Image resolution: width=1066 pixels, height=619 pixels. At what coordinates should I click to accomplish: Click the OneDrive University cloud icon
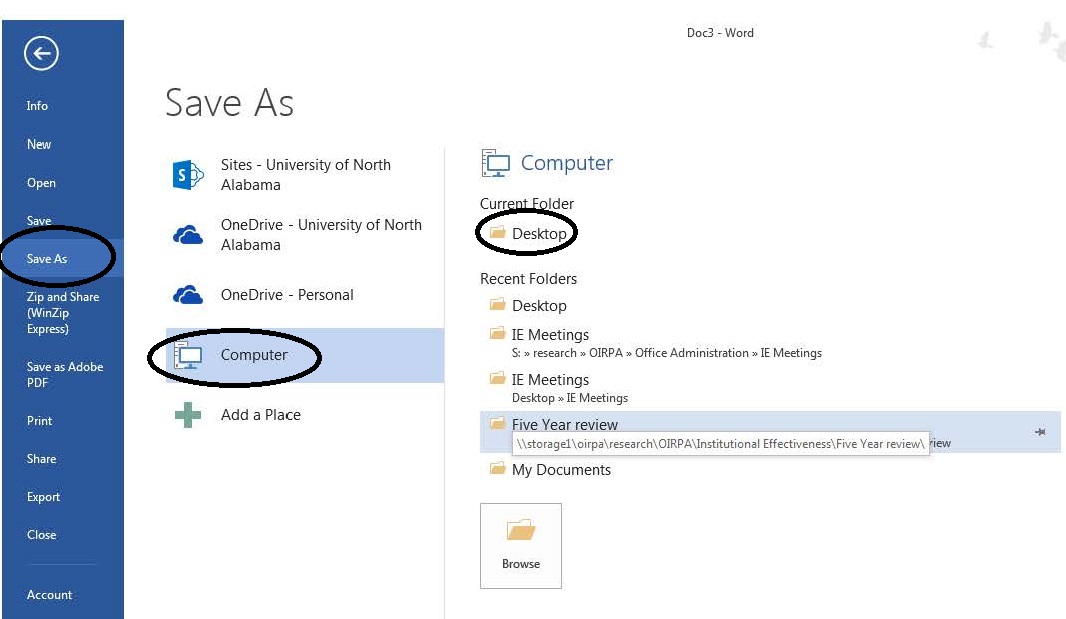188,235
